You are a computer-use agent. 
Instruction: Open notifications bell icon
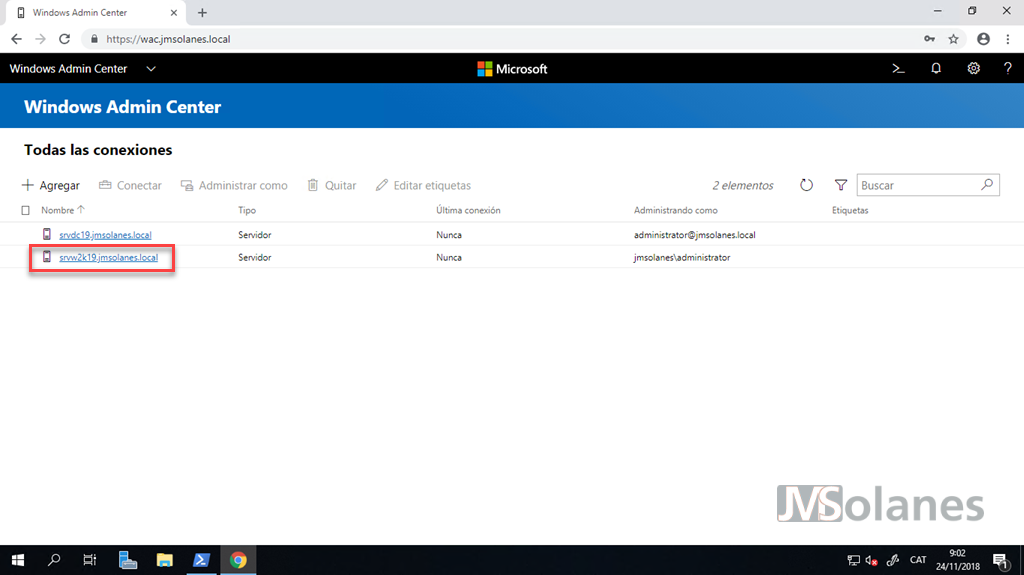click(936, 69)
